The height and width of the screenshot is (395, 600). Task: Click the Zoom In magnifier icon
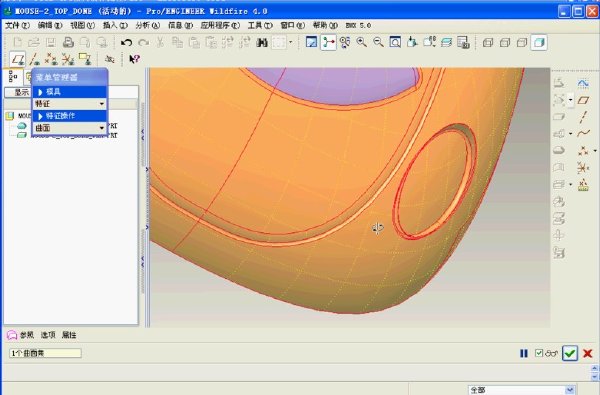pos(362,42)
